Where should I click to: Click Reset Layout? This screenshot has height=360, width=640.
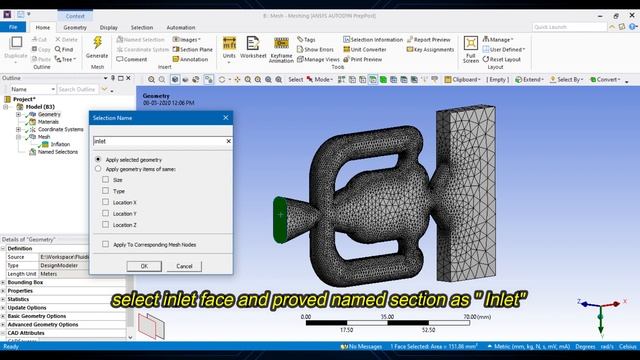[x=502, y=59]
